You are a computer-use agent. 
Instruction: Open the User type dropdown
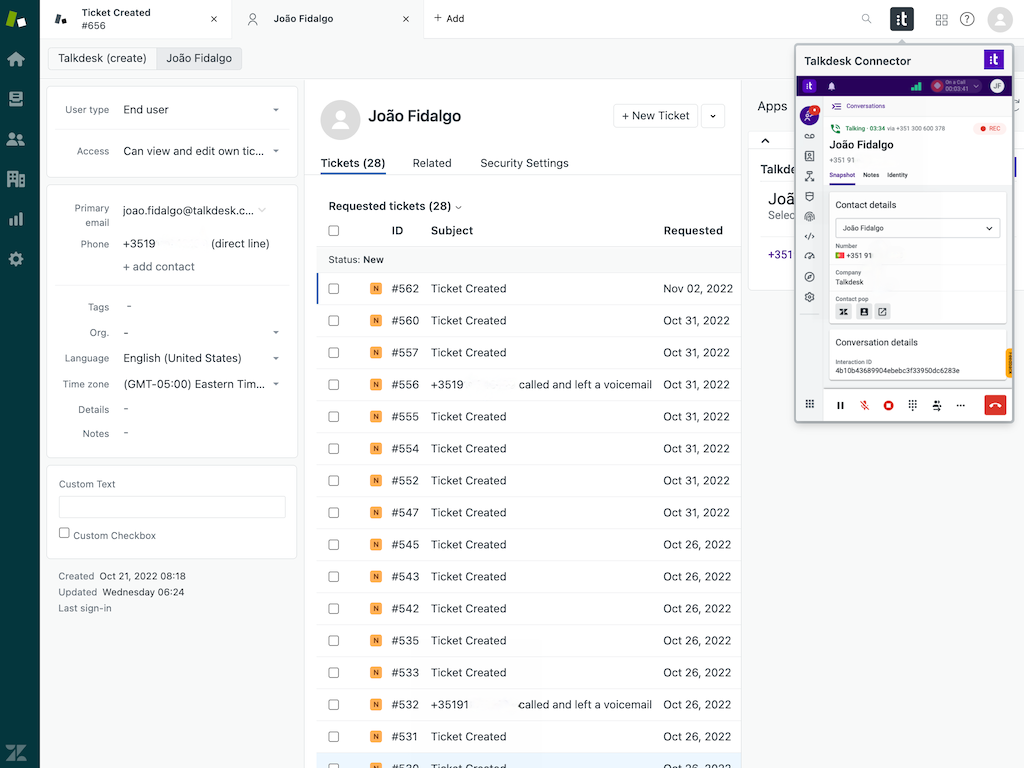[x=200, y=110]
